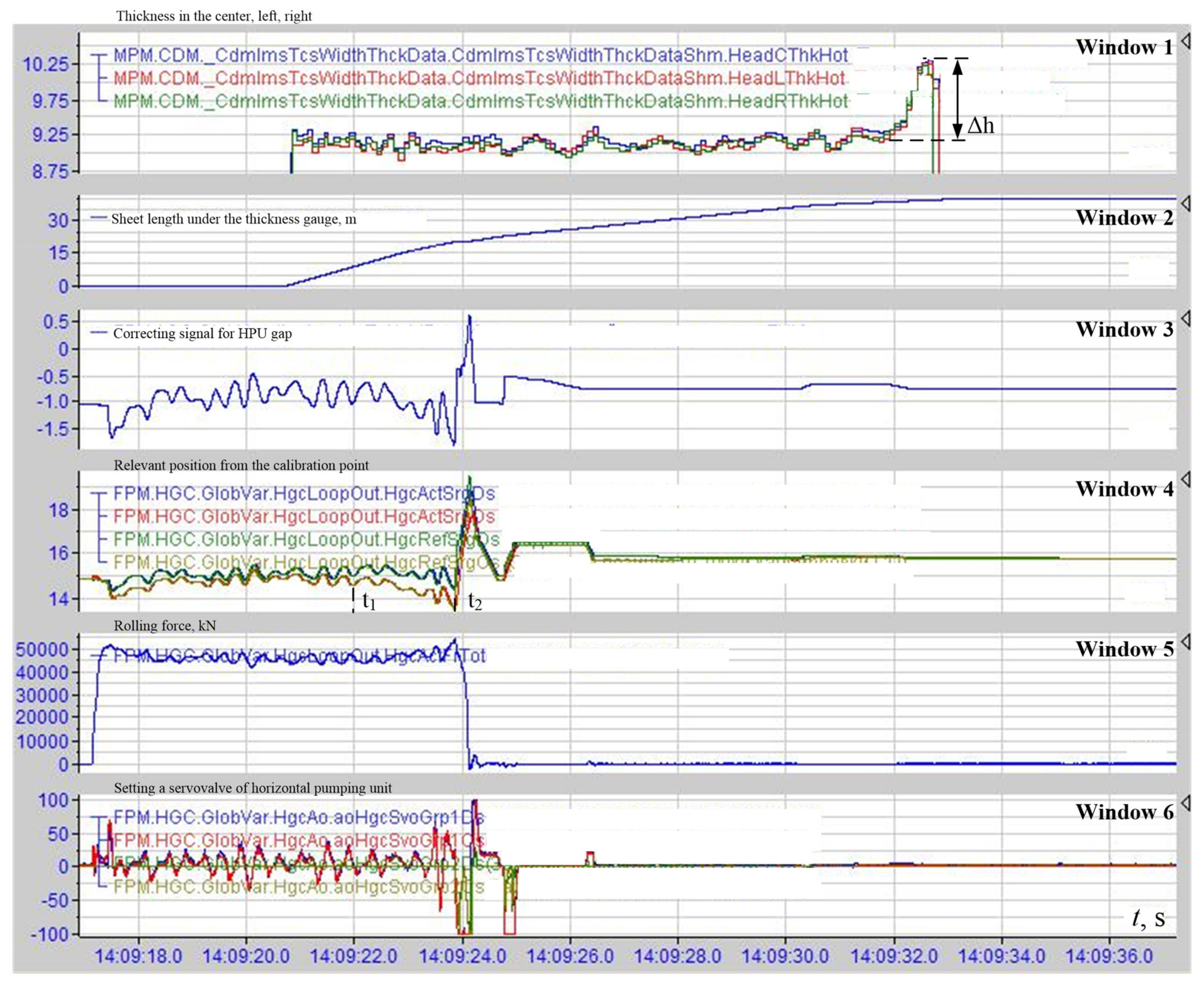Click the Δh thickness annotation arrow
The image size is (1204, 987).
958,100
